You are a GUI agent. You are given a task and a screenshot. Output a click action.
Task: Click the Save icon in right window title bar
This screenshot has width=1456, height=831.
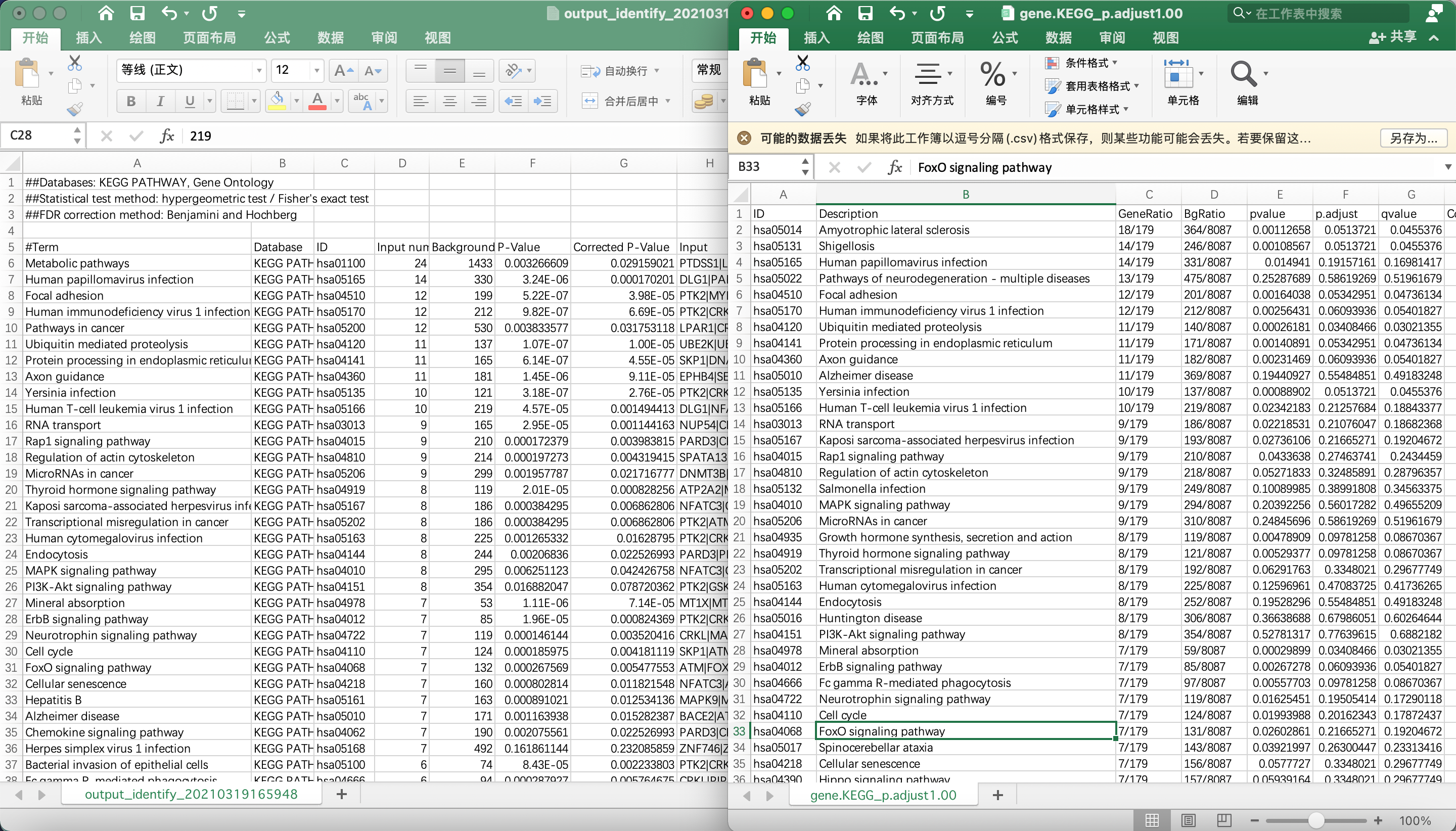click(866, 13)
